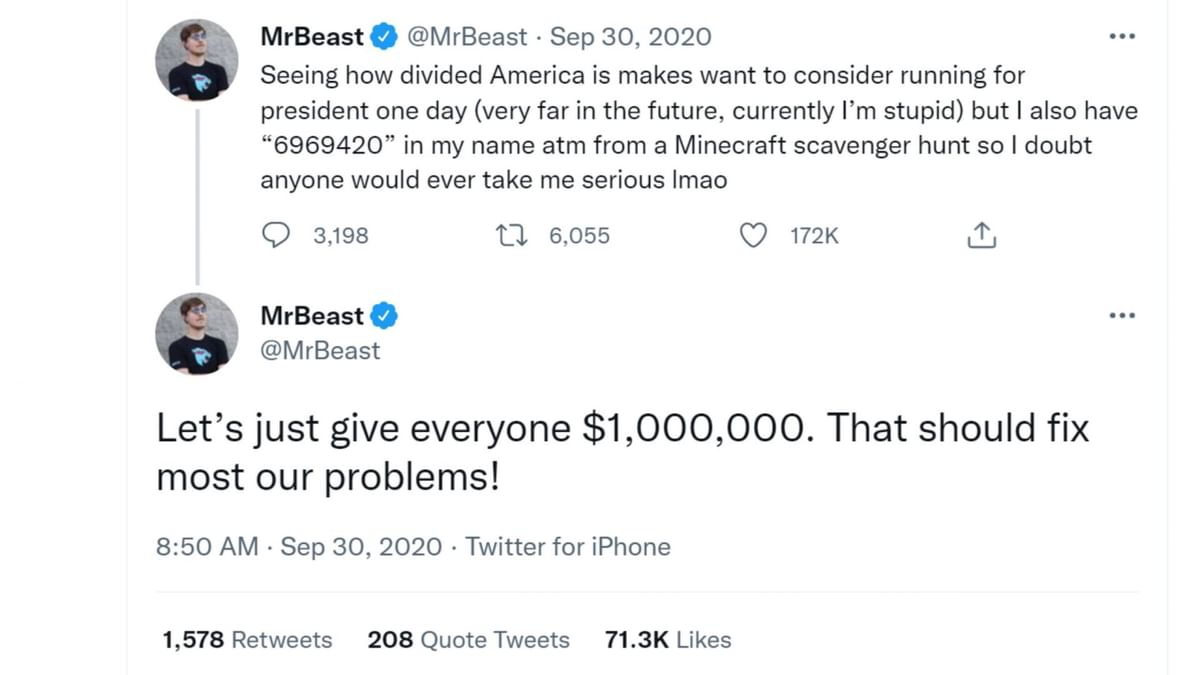
Task: View the 208 Quote Tweets
Action: pos(468,640)
